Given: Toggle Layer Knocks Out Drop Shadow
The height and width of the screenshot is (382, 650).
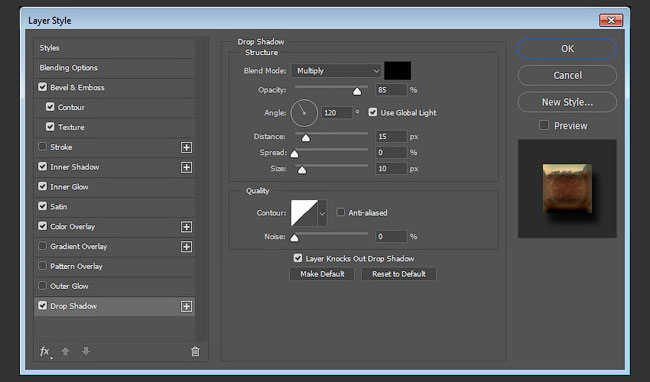Looking at the screenshot, I should (298, 258).
